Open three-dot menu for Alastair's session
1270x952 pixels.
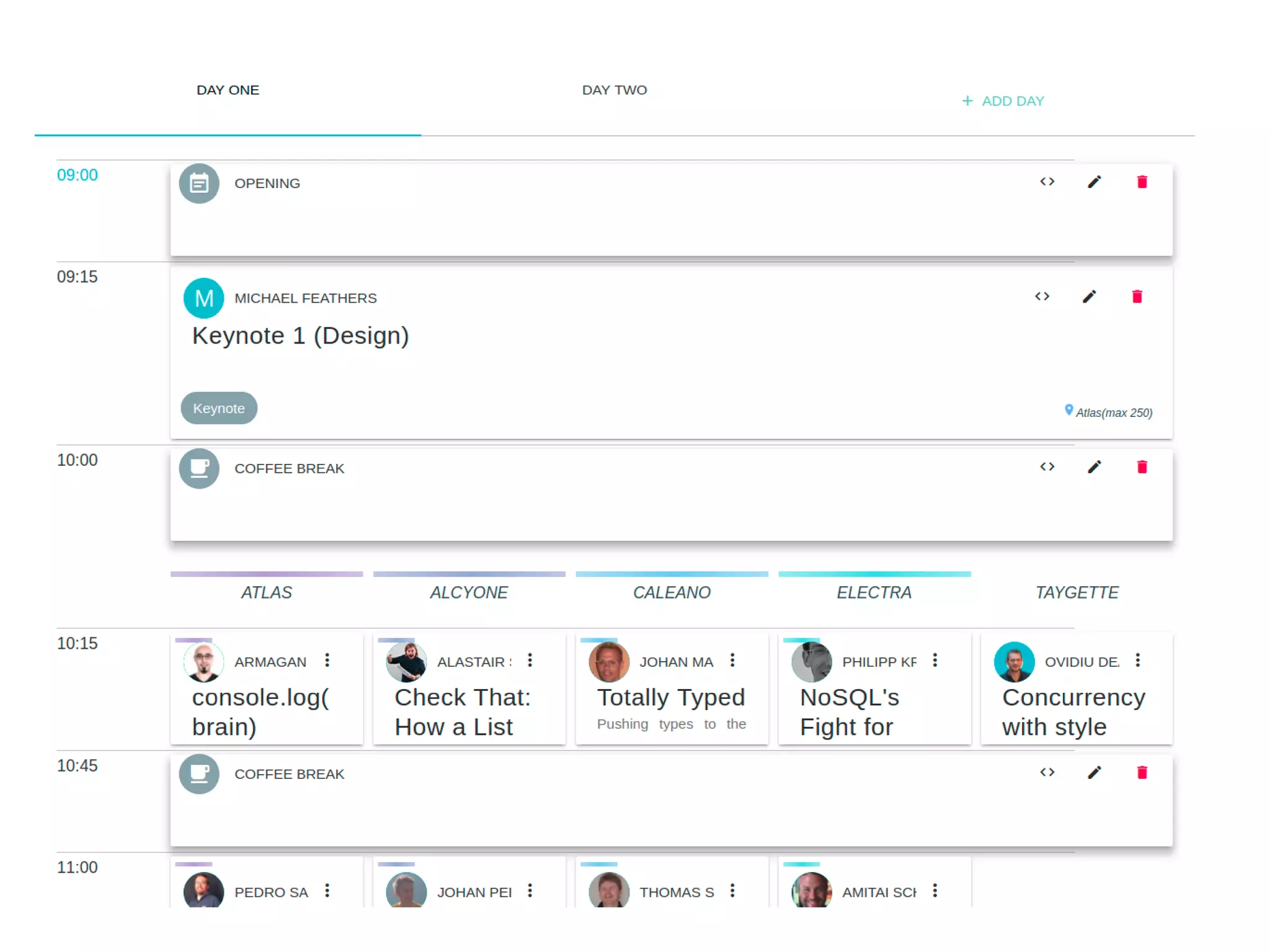point(530,661)
